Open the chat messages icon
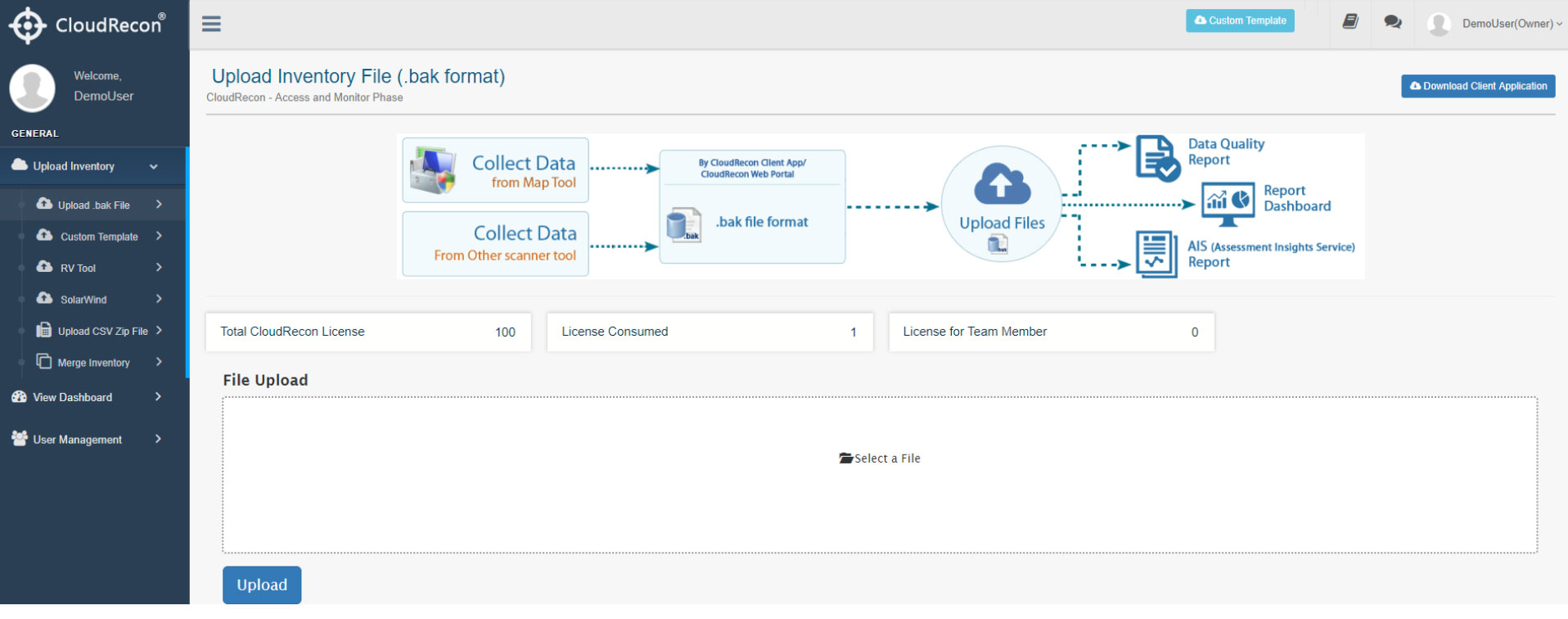 [x=1392, y=21]
